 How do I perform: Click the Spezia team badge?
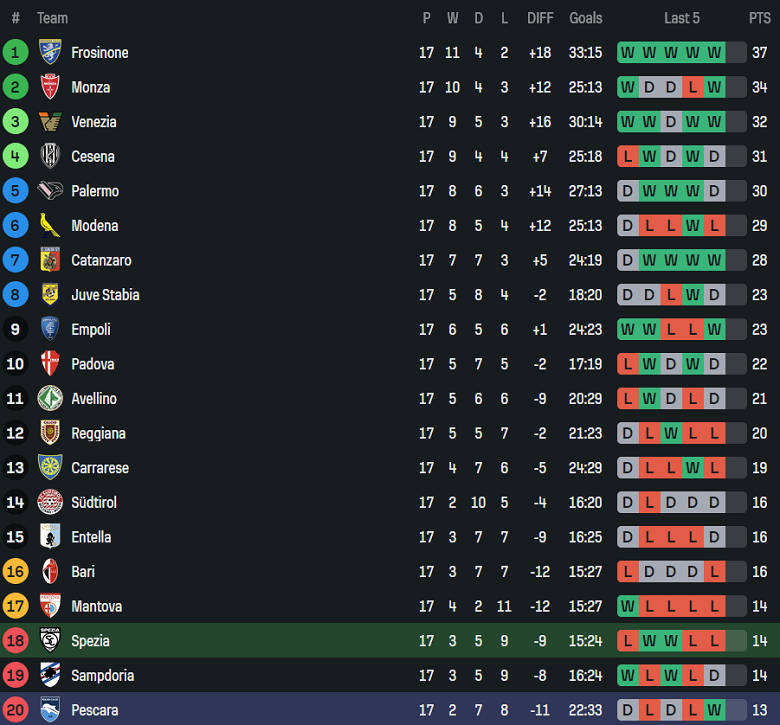(x=50, y=641)
